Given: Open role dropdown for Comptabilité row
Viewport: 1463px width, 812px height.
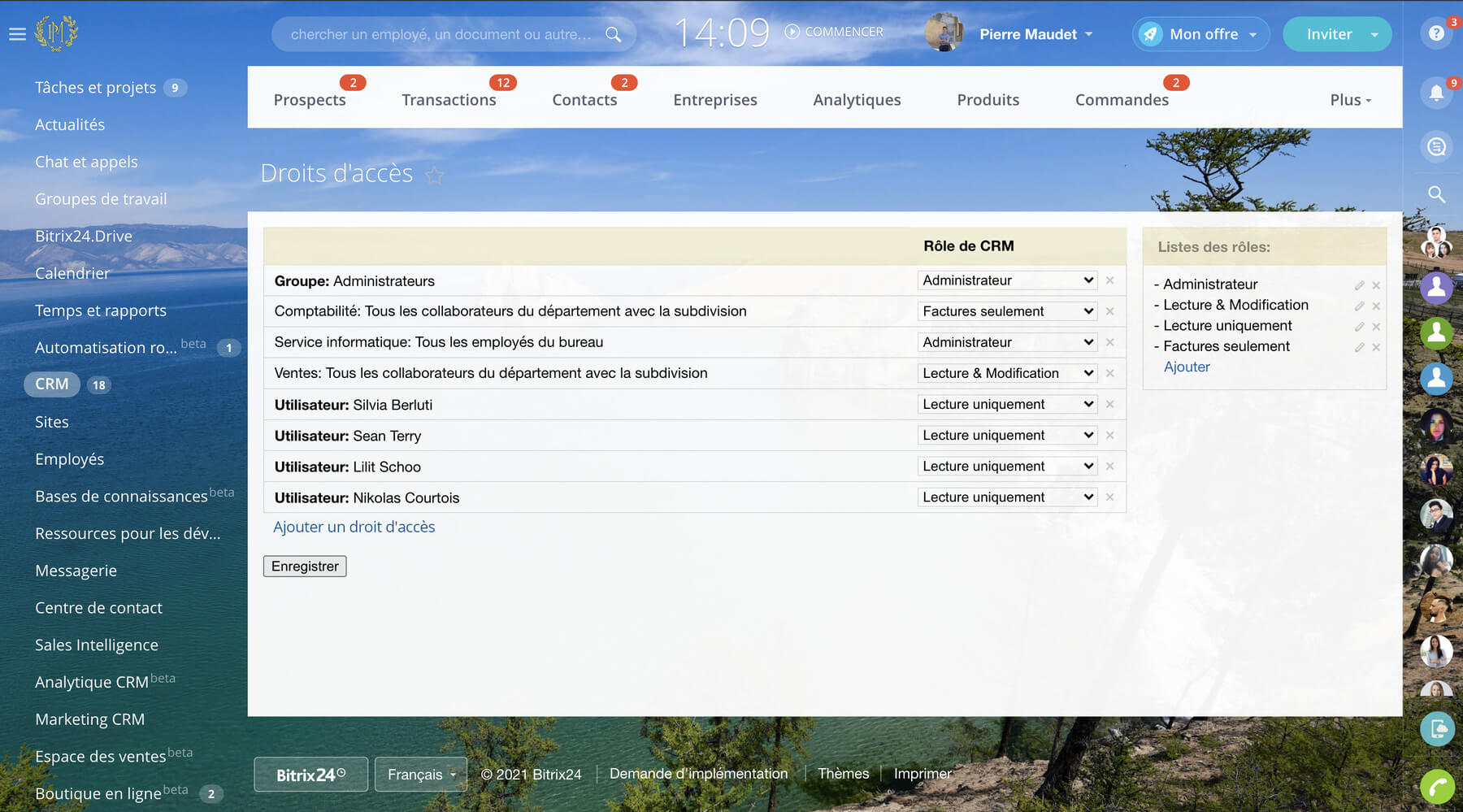Looking at the screenshot, I should coord(1007,311).
